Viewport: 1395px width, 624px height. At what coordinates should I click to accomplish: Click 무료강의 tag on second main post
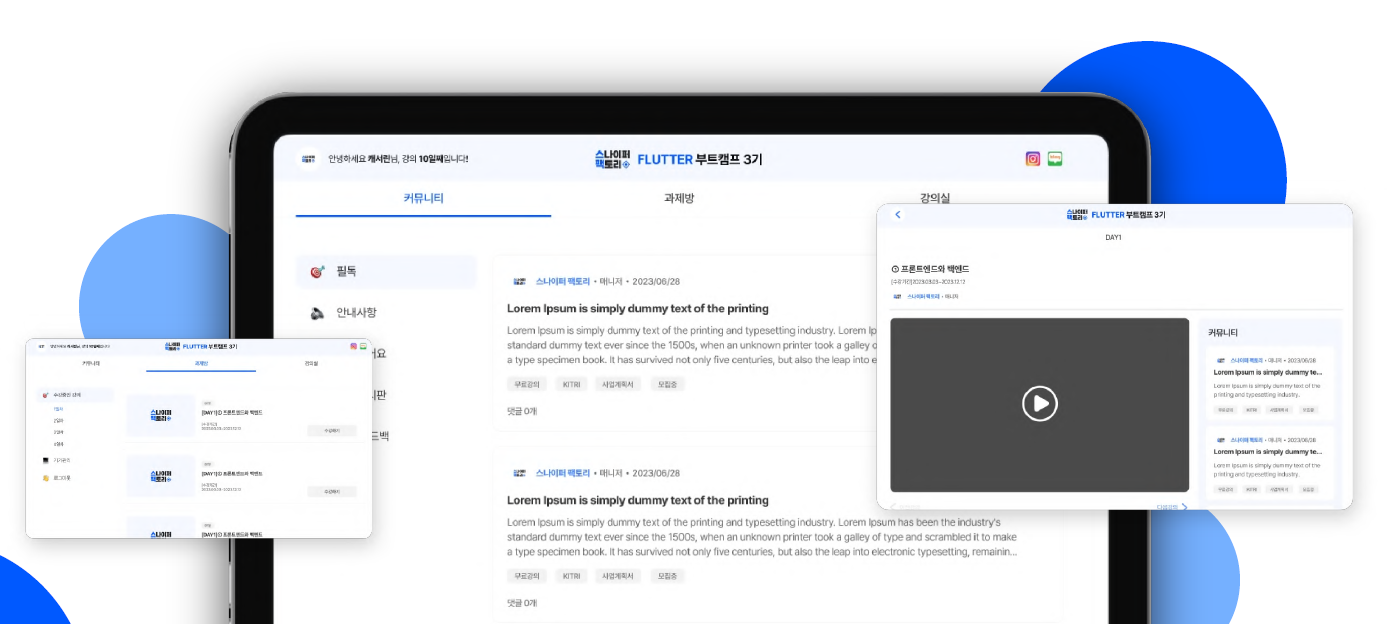pos(527,576)
